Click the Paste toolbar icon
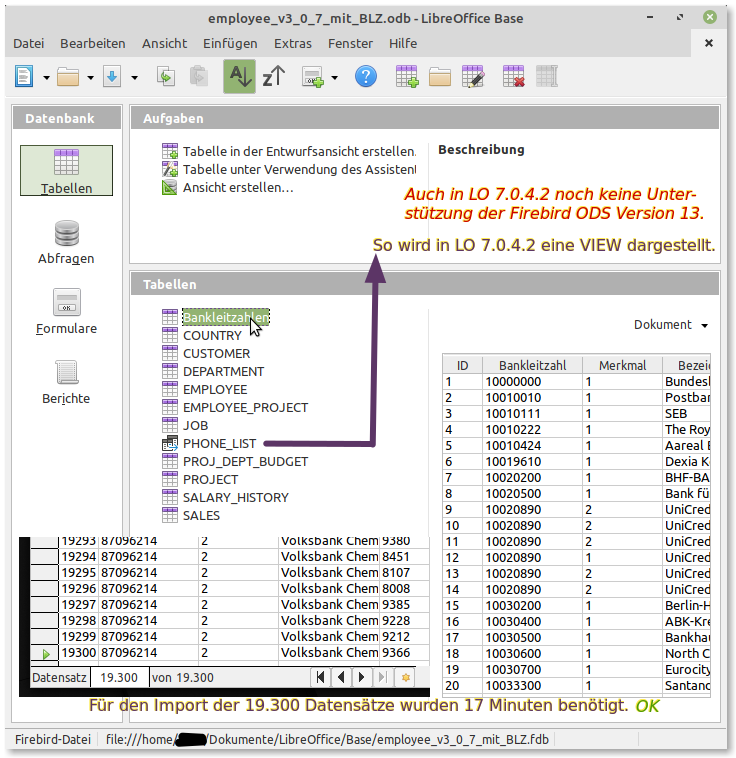This screenshot has width=736, height=758. coord(198,76)
